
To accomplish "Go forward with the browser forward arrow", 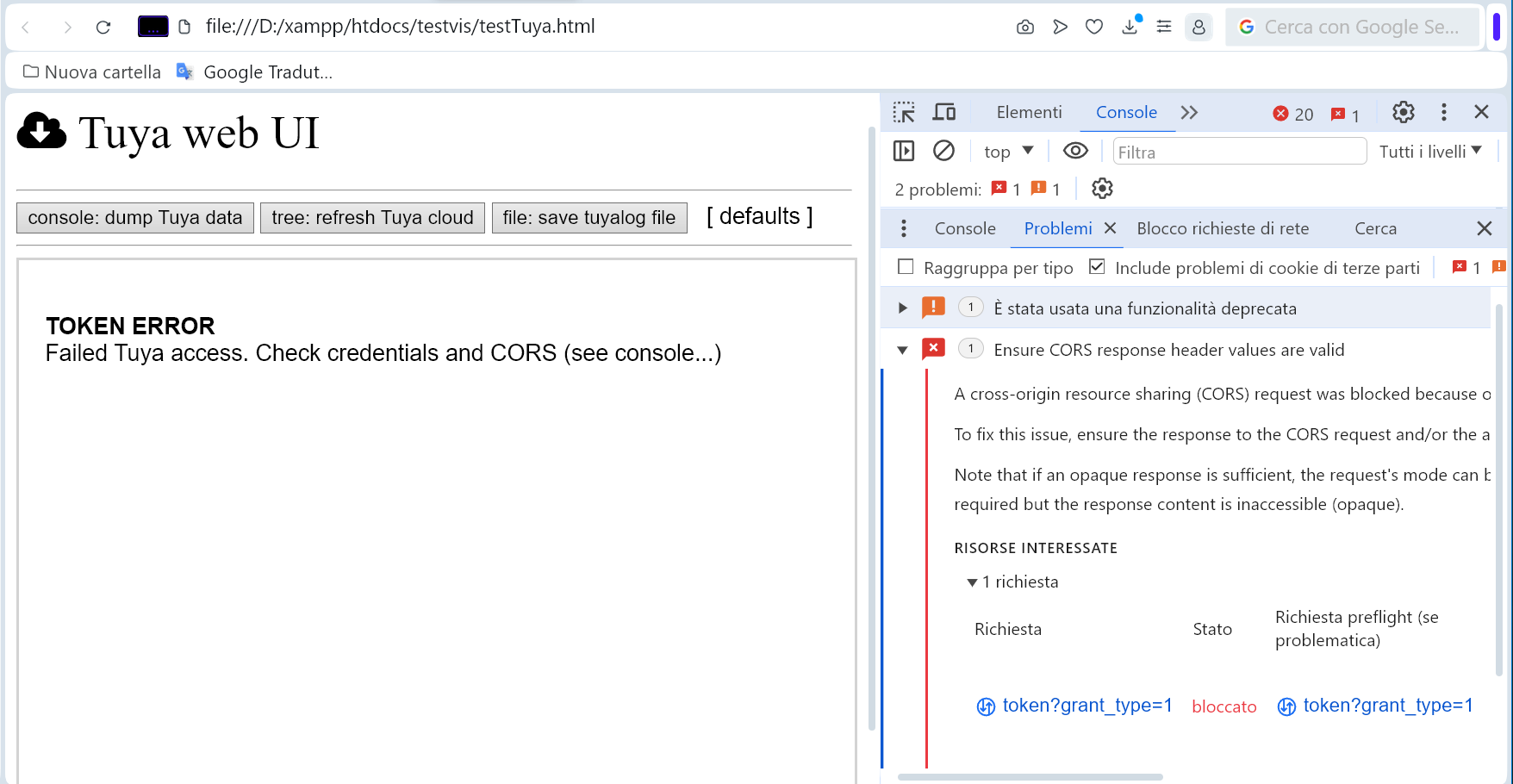I will point(67,28).
